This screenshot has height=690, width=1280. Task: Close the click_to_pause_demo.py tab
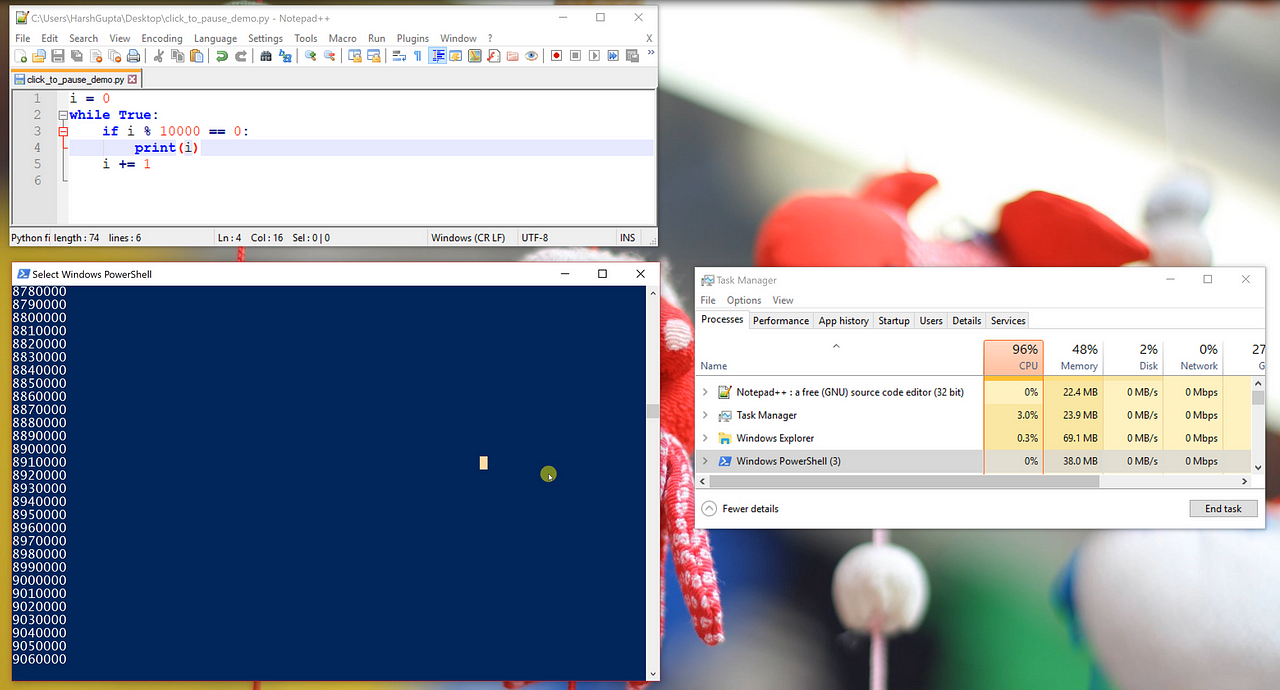pyautogui.click(x=132, y=79)
